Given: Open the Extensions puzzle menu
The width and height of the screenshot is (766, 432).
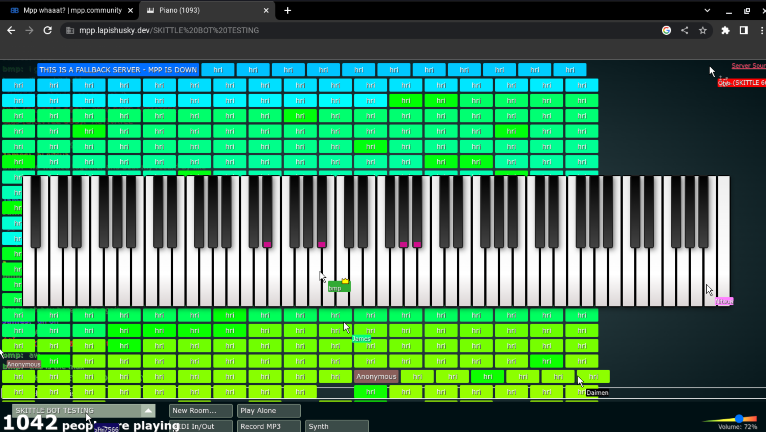Looking at the screenshot, I should pos(725,30).
